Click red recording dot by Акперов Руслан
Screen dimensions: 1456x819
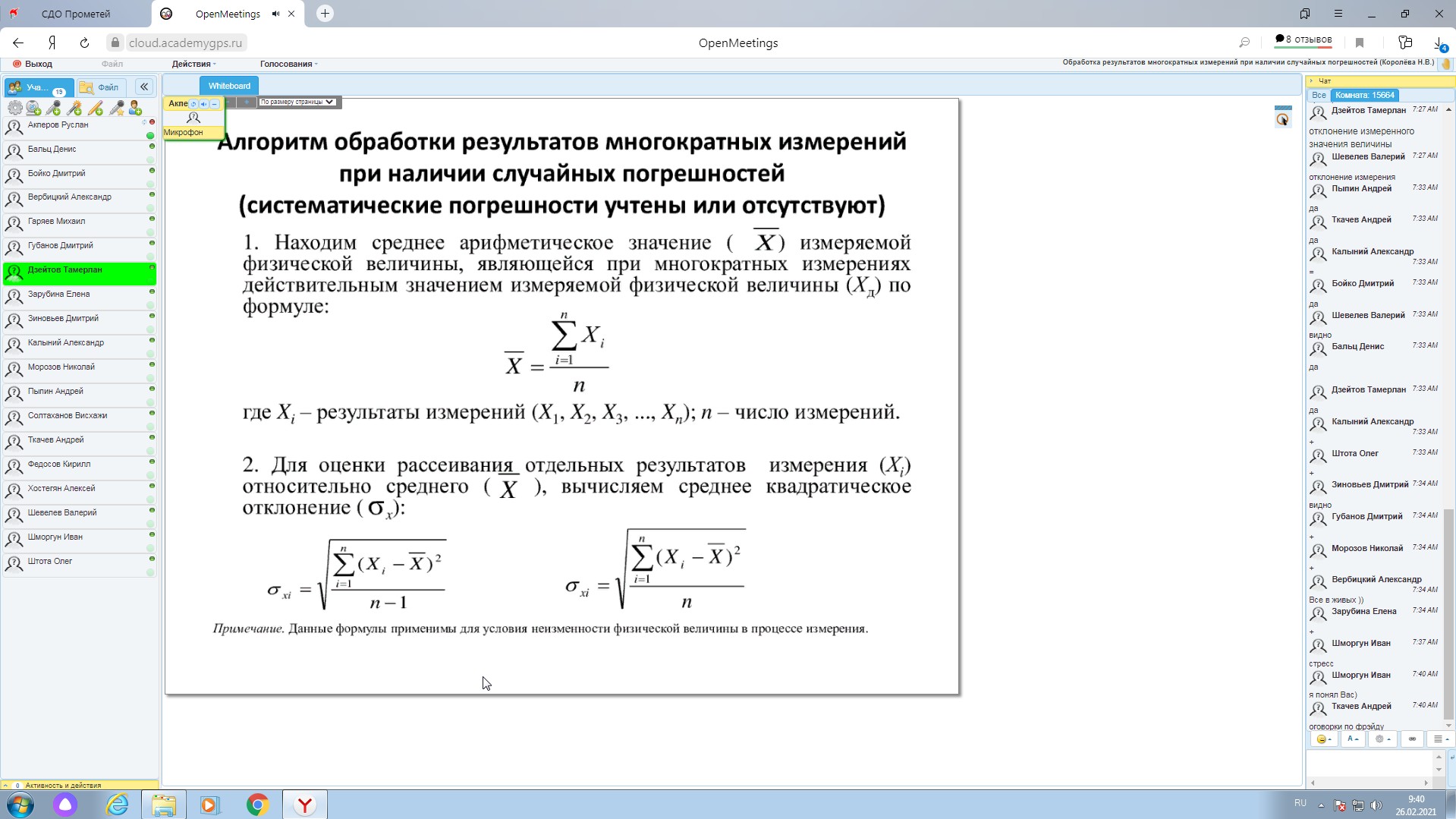[x=152, y=121]
